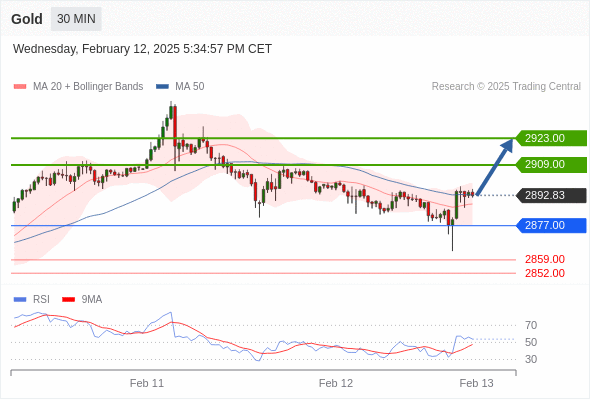Click the Gold chart title
Screen dimensions: 590x400
27,19
